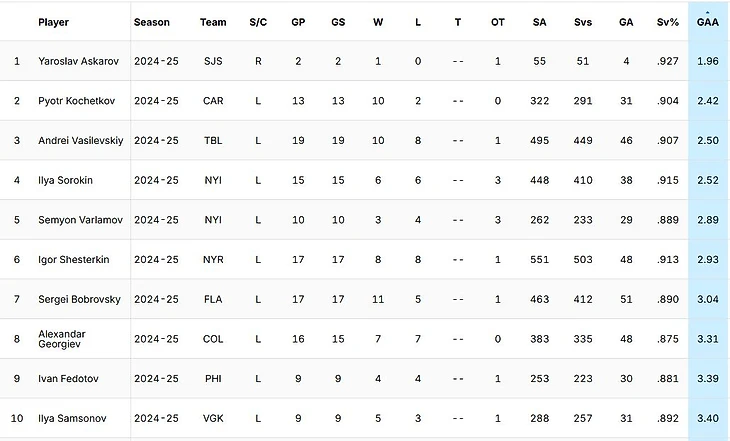This screenshot has height=441, width=730.
Task: Sort by wins column W
Action: click(378, 22)
